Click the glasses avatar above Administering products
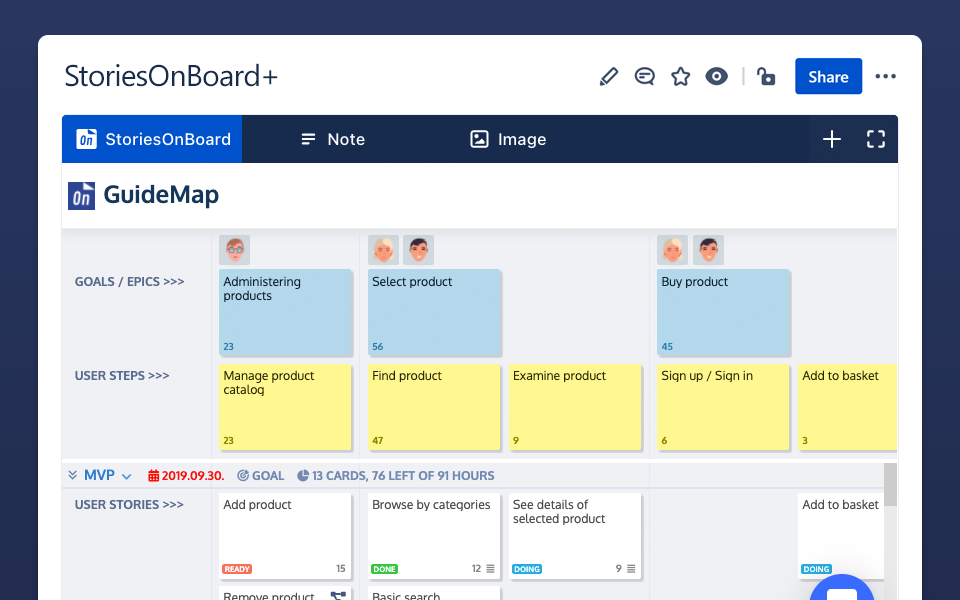This screenshot has height=600, width=960. pyautogui.click(x=234, y=250)
